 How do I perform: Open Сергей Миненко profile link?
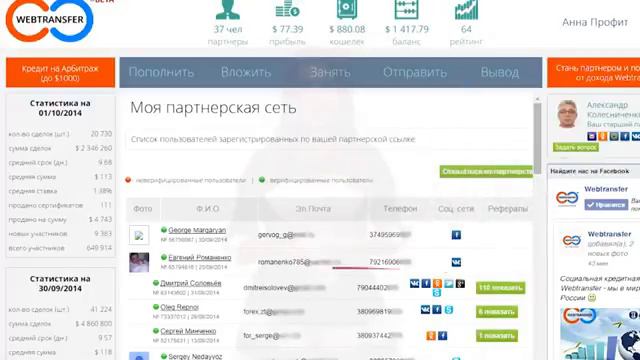click(188, 331)
